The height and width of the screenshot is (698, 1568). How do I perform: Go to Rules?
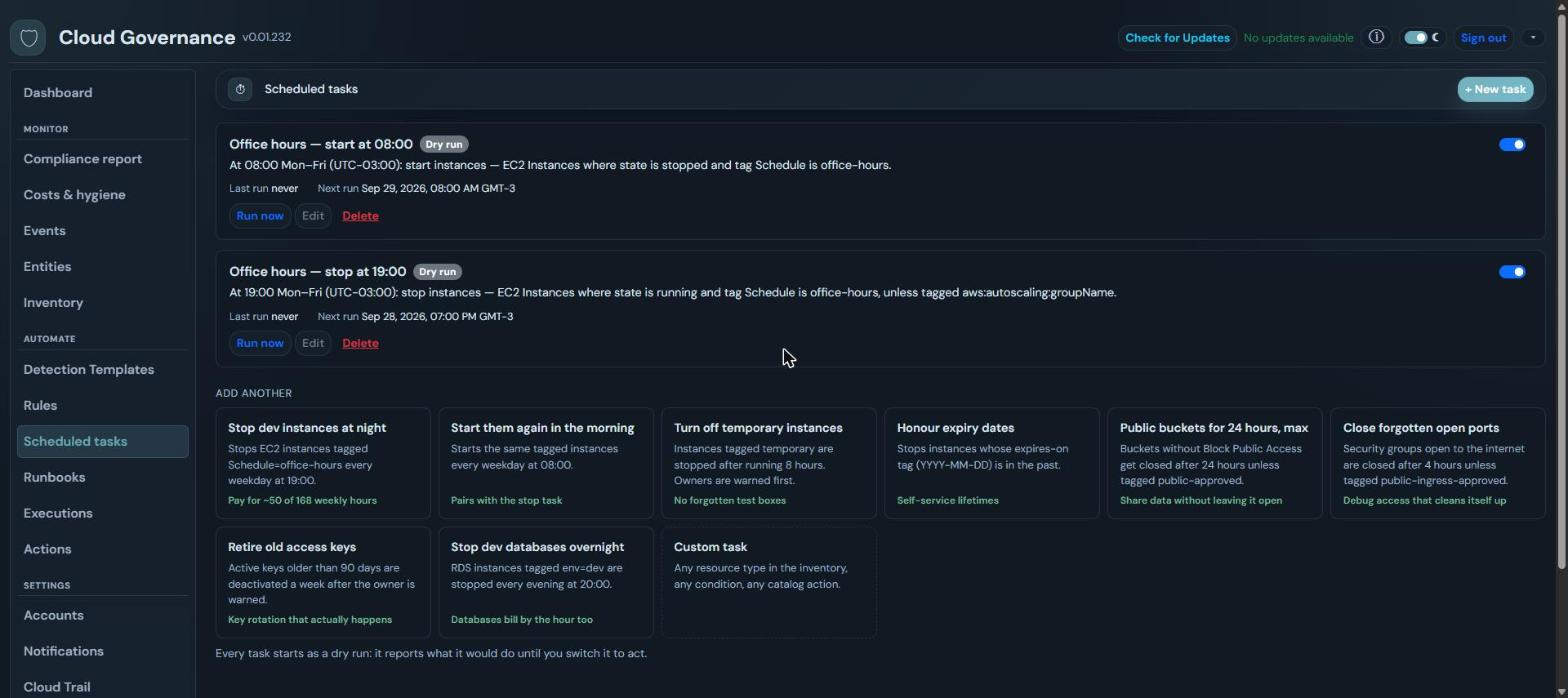[x=103, y=406]
